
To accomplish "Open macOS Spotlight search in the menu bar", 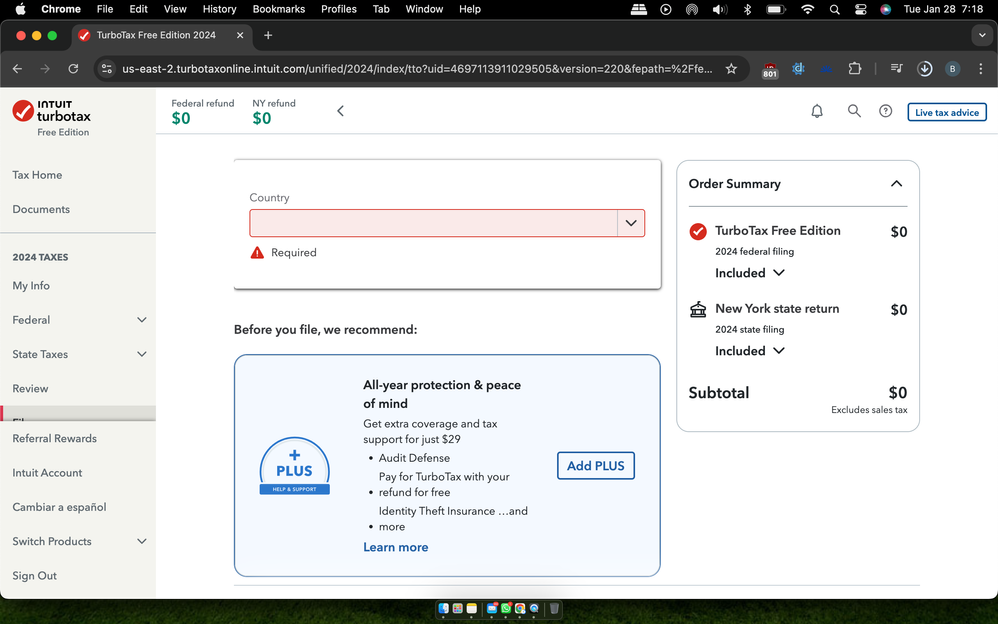I will pyautogui.click(x=834, y=9).
